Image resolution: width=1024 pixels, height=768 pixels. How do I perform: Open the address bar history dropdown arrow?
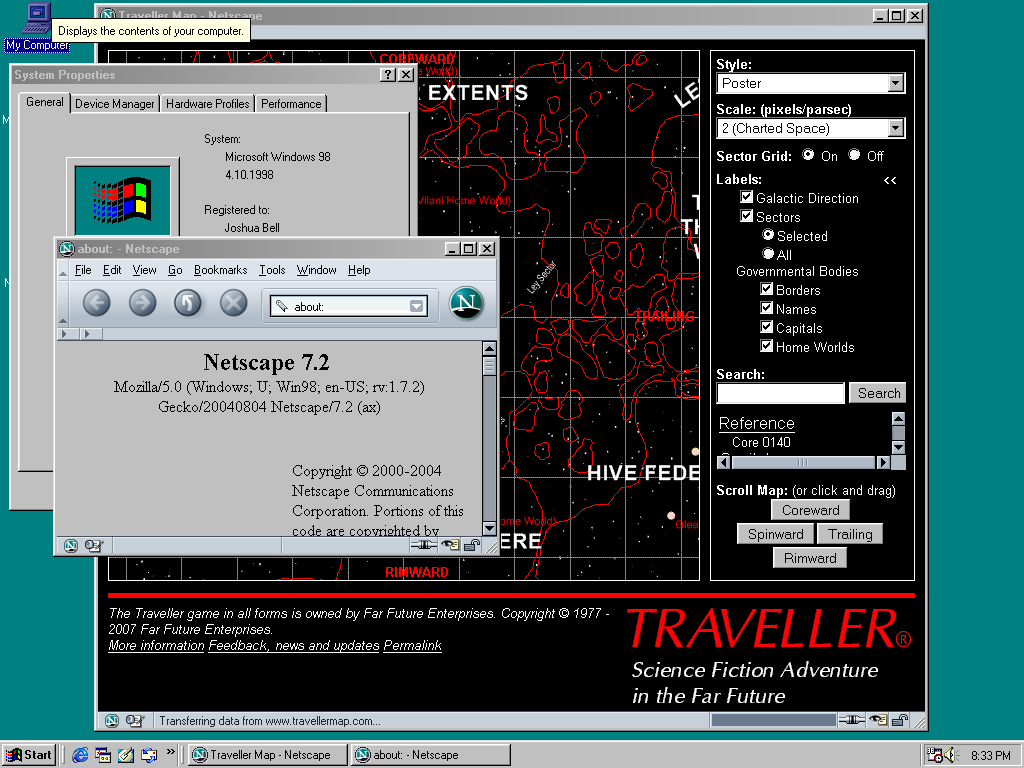pos(416,306)
